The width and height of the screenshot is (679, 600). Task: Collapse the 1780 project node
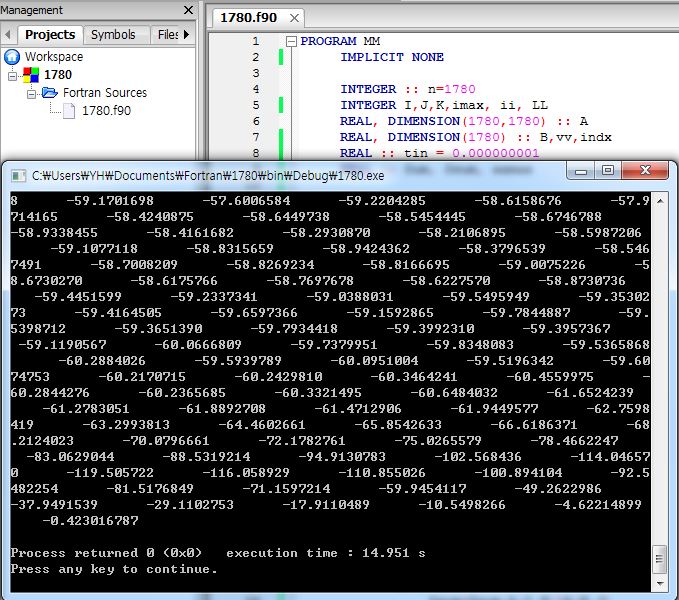(13, 76)
